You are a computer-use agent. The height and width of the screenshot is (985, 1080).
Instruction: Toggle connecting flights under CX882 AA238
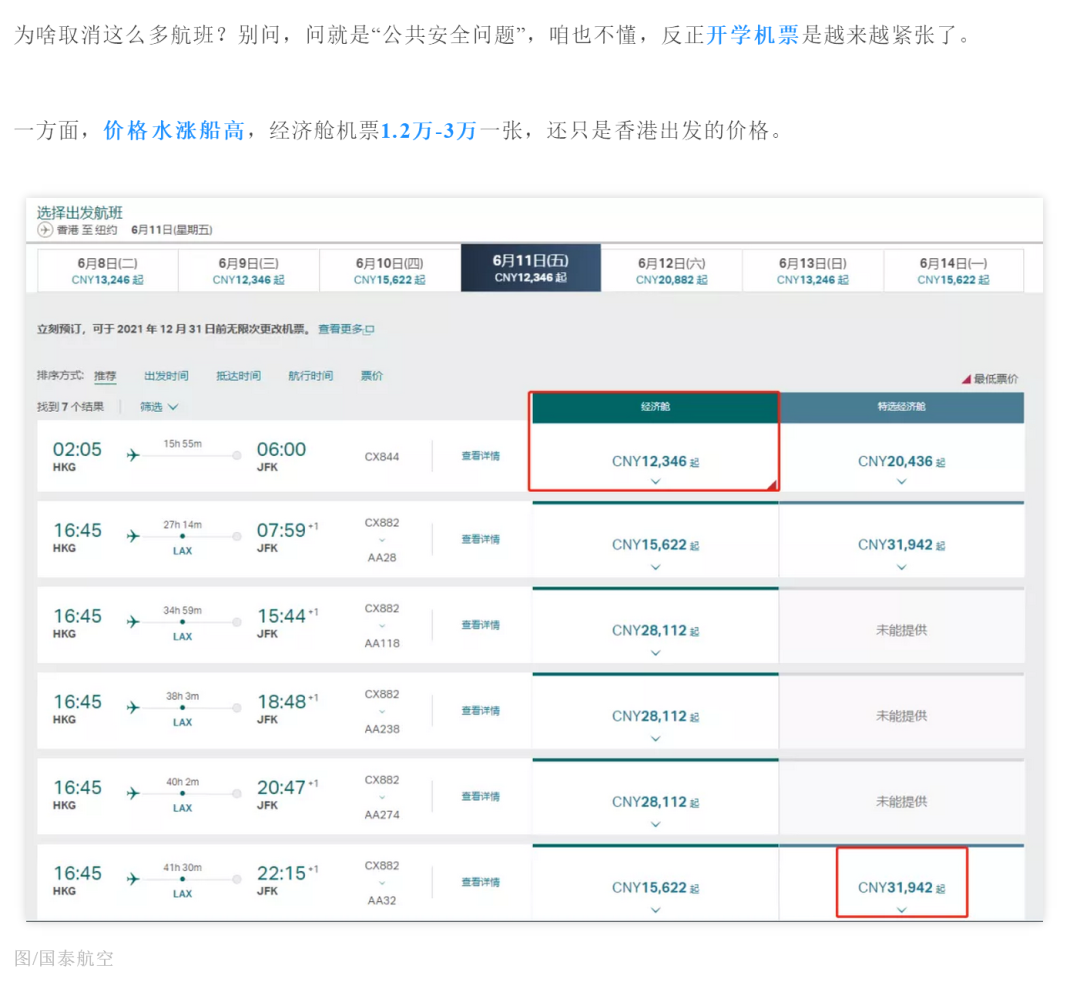[382, 712]
